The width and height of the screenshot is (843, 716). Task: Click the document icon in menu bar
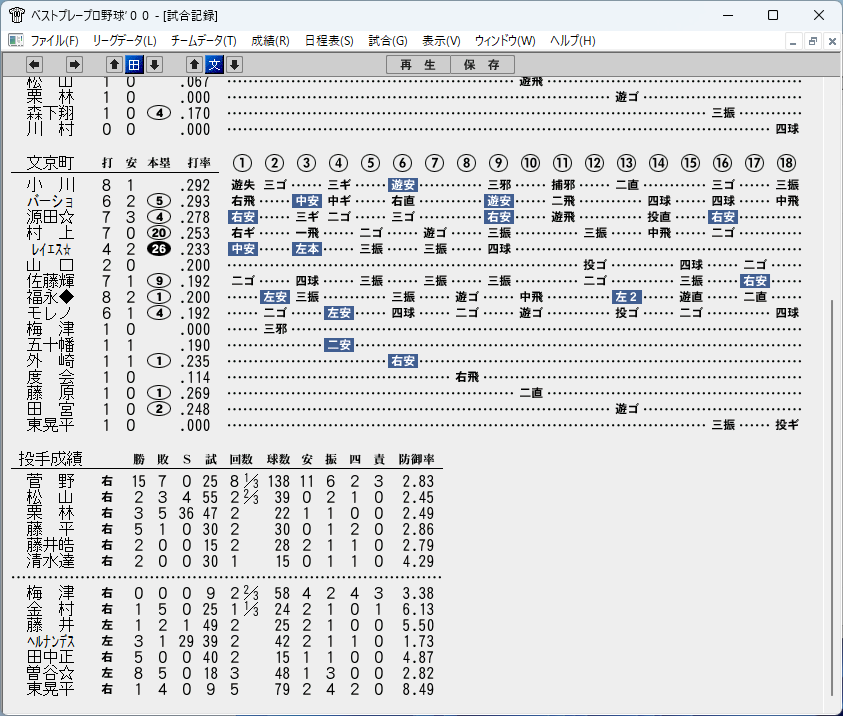16,40
